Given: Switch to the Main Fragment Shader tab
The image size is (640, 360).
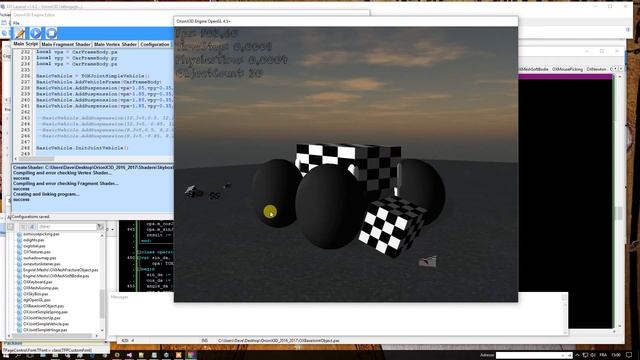Looking at the screenshot, I should [x=65, y=44].
